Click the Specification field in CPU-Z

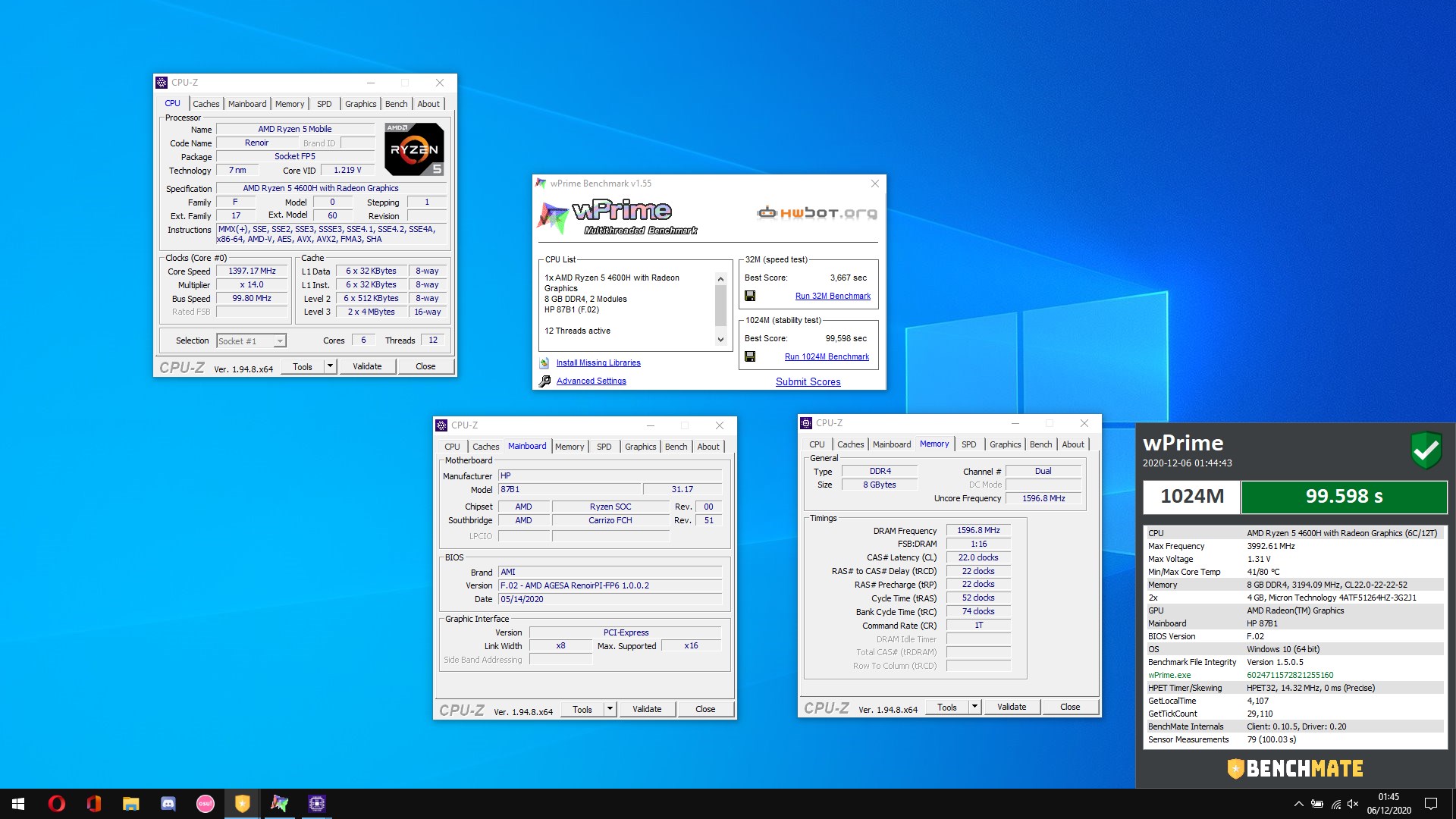tap(331, 188)
